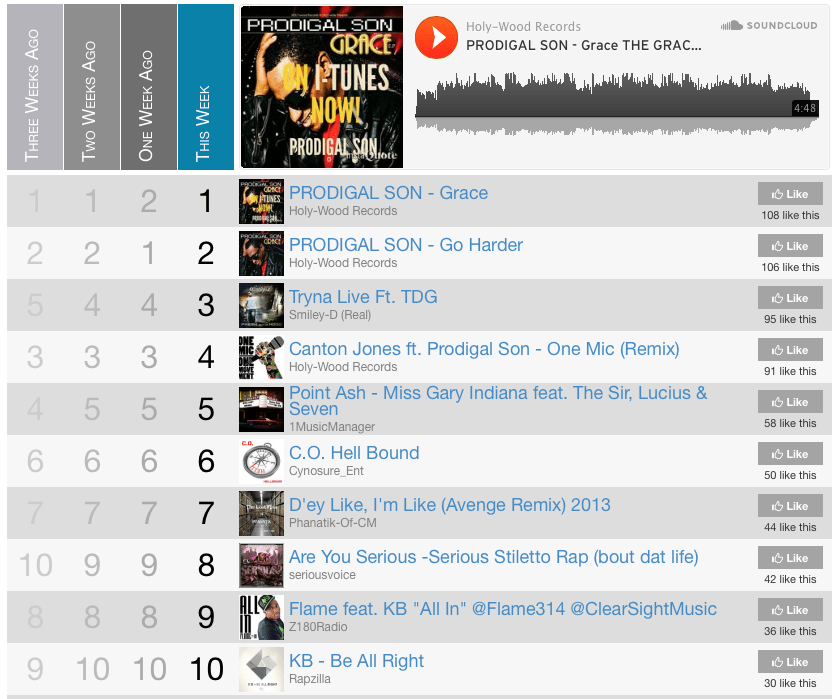
Task: Like KB - Be All Right
Action: pyautogui.click(x=790, y=662)
